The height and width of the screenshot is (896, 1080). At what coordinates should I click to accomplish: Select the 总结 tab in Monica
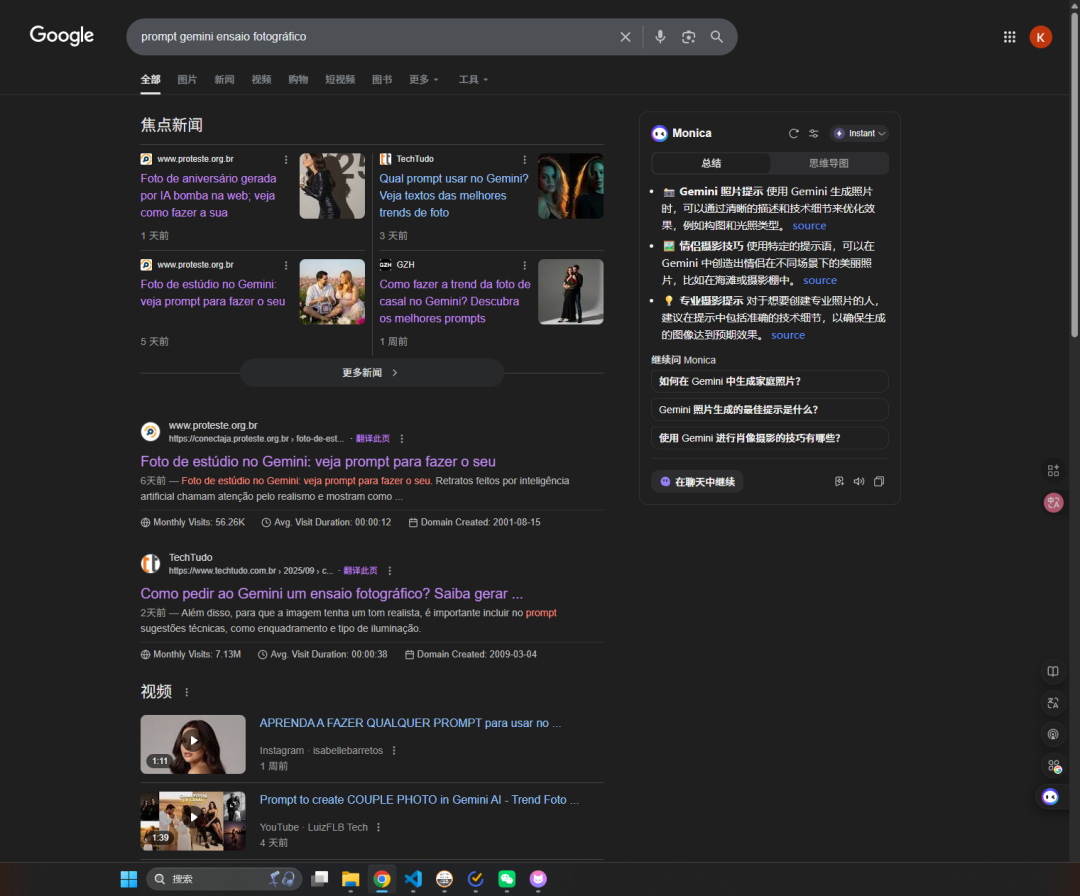711,163
